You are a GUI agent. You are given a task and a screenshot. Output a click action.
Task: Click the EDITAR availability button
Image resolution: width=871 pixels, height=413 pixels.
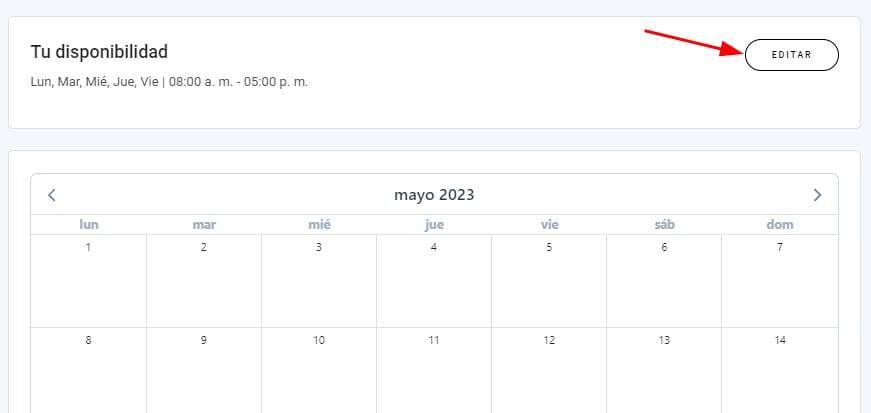click(x=791, y=56)
